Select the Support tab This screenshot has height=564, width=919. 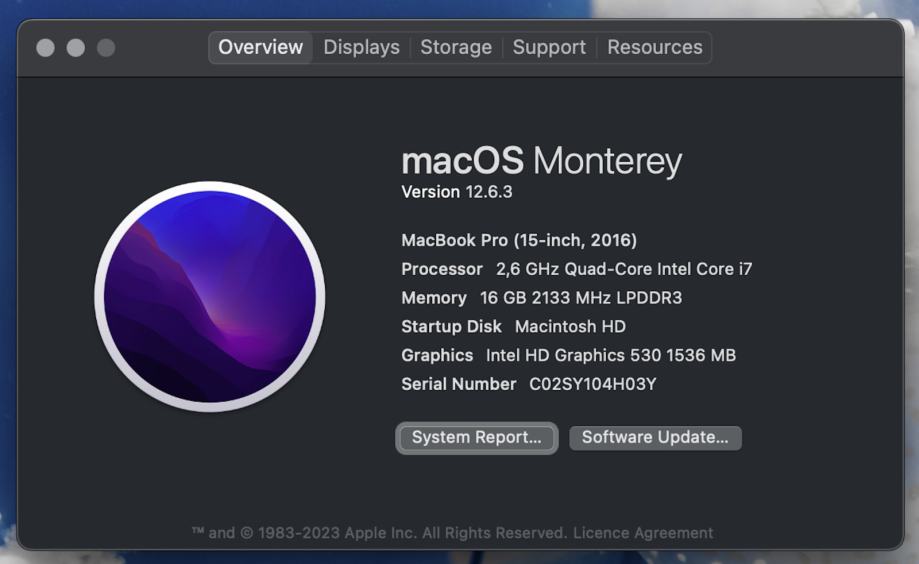click(x=549, y=47)
